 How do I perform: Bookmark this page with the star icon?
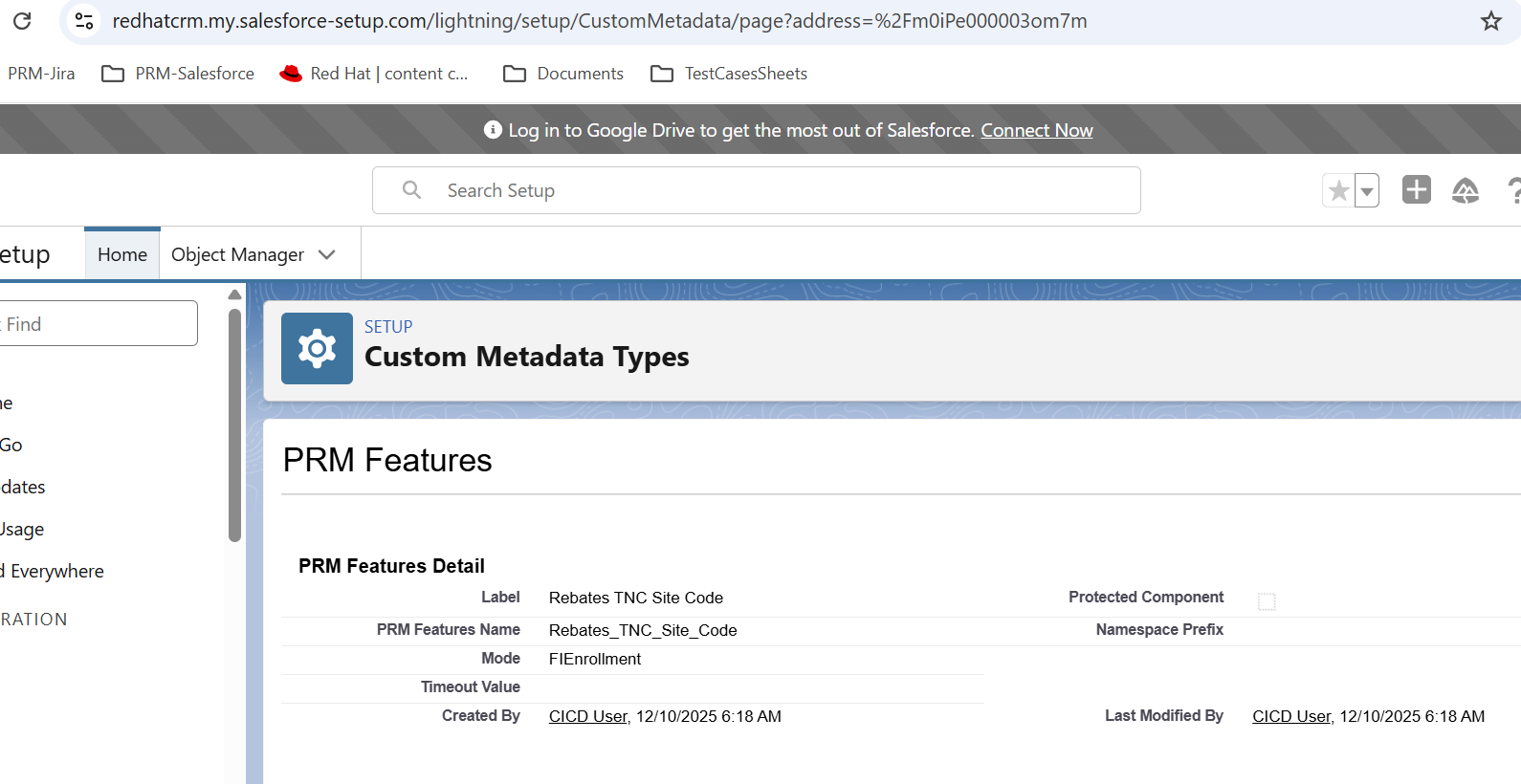click(x=1490, y=21)
